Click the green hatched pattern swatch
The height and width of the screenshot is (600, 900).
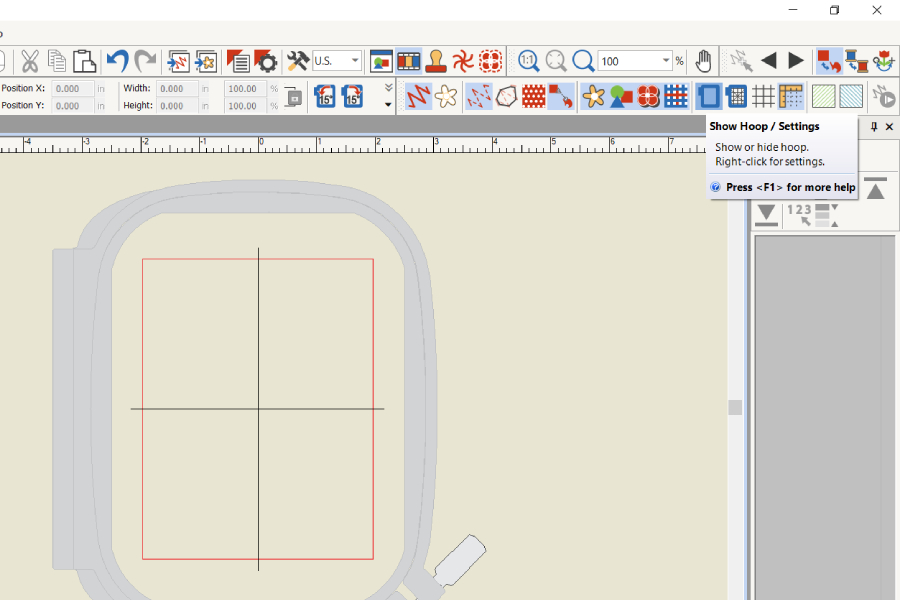click(x=823, y=96)
